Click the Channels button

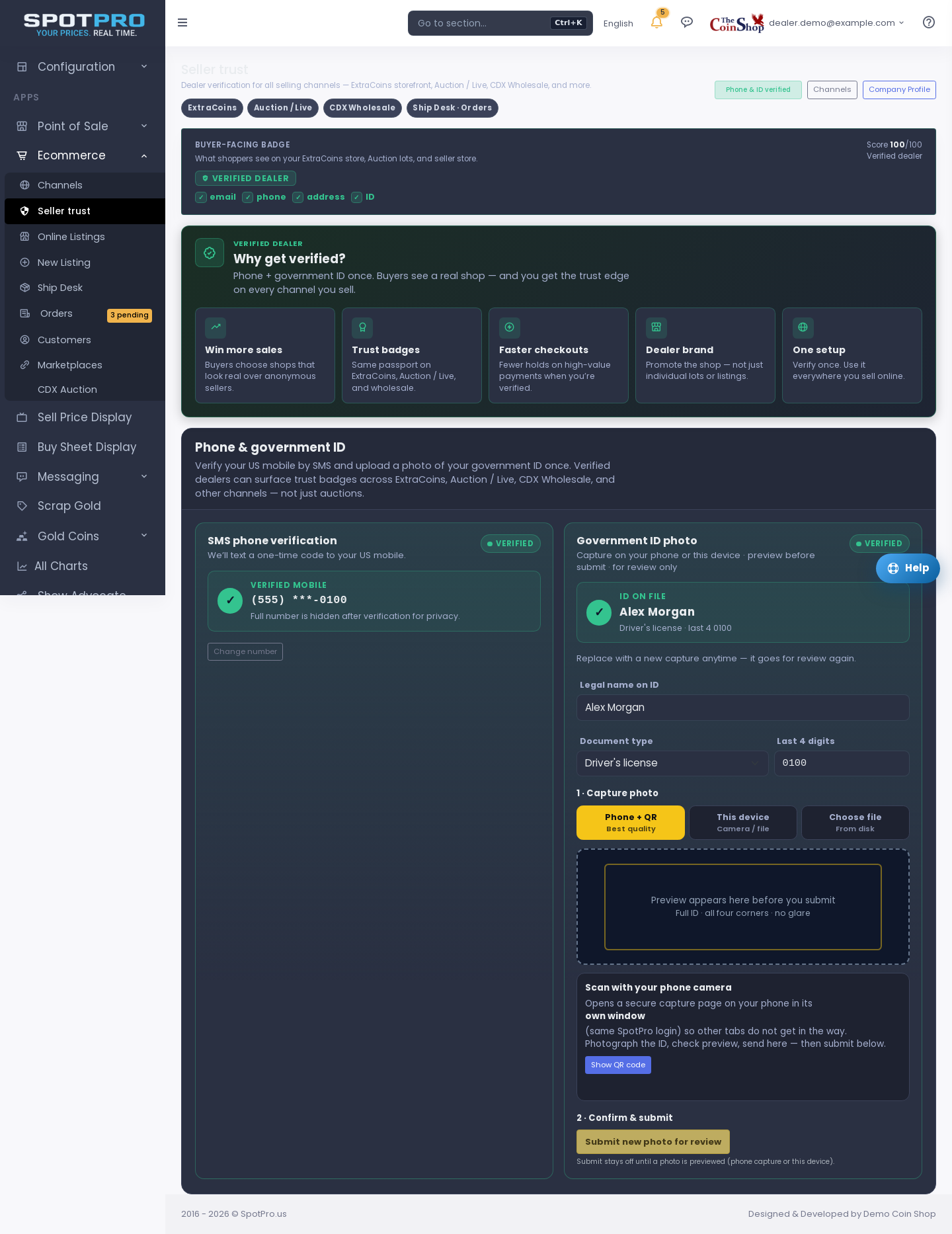click(x=832, y=90)
